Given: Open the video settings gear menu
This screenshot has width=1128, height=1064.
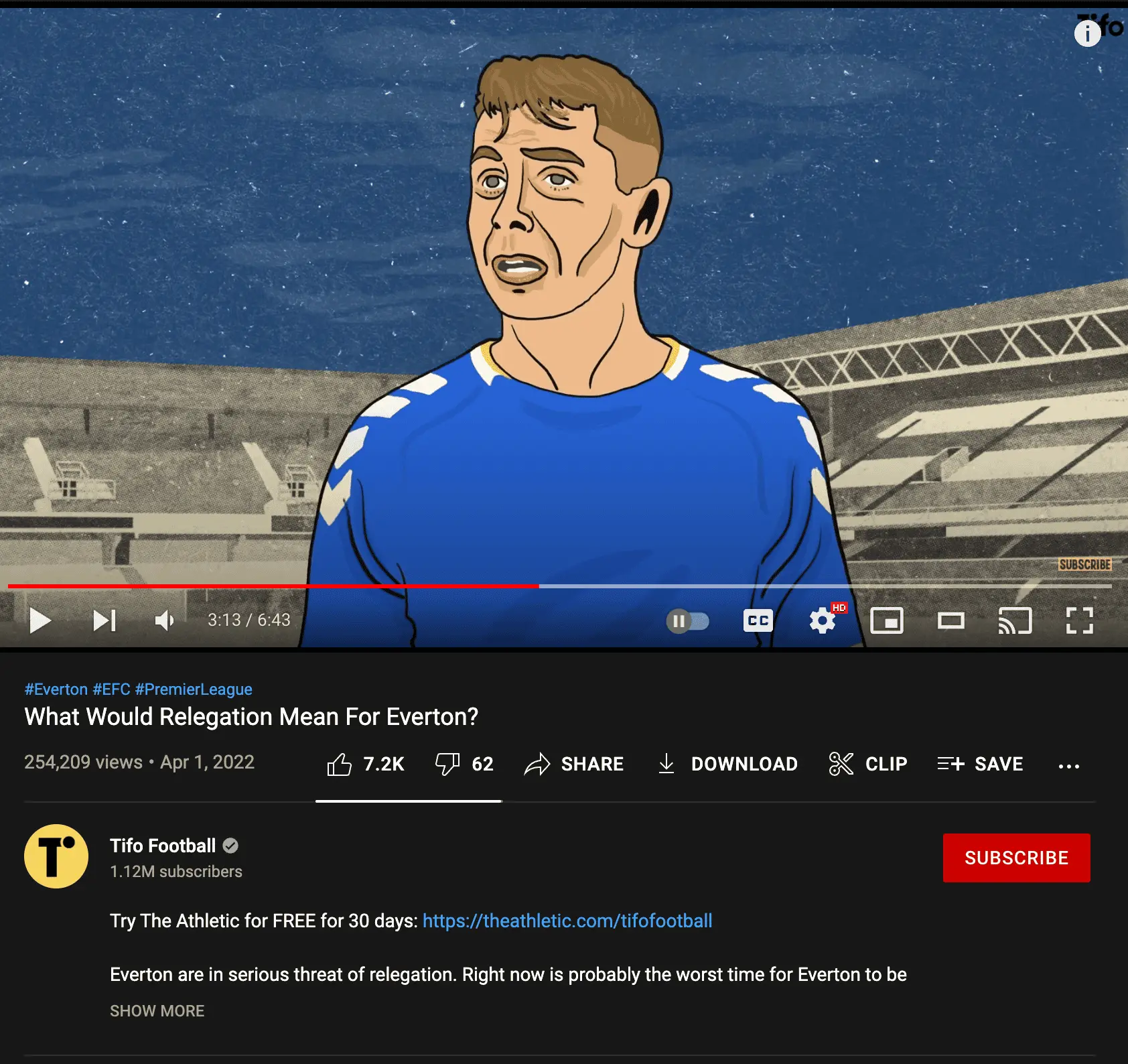Looking at the screenshot, I should pos(823,621).
